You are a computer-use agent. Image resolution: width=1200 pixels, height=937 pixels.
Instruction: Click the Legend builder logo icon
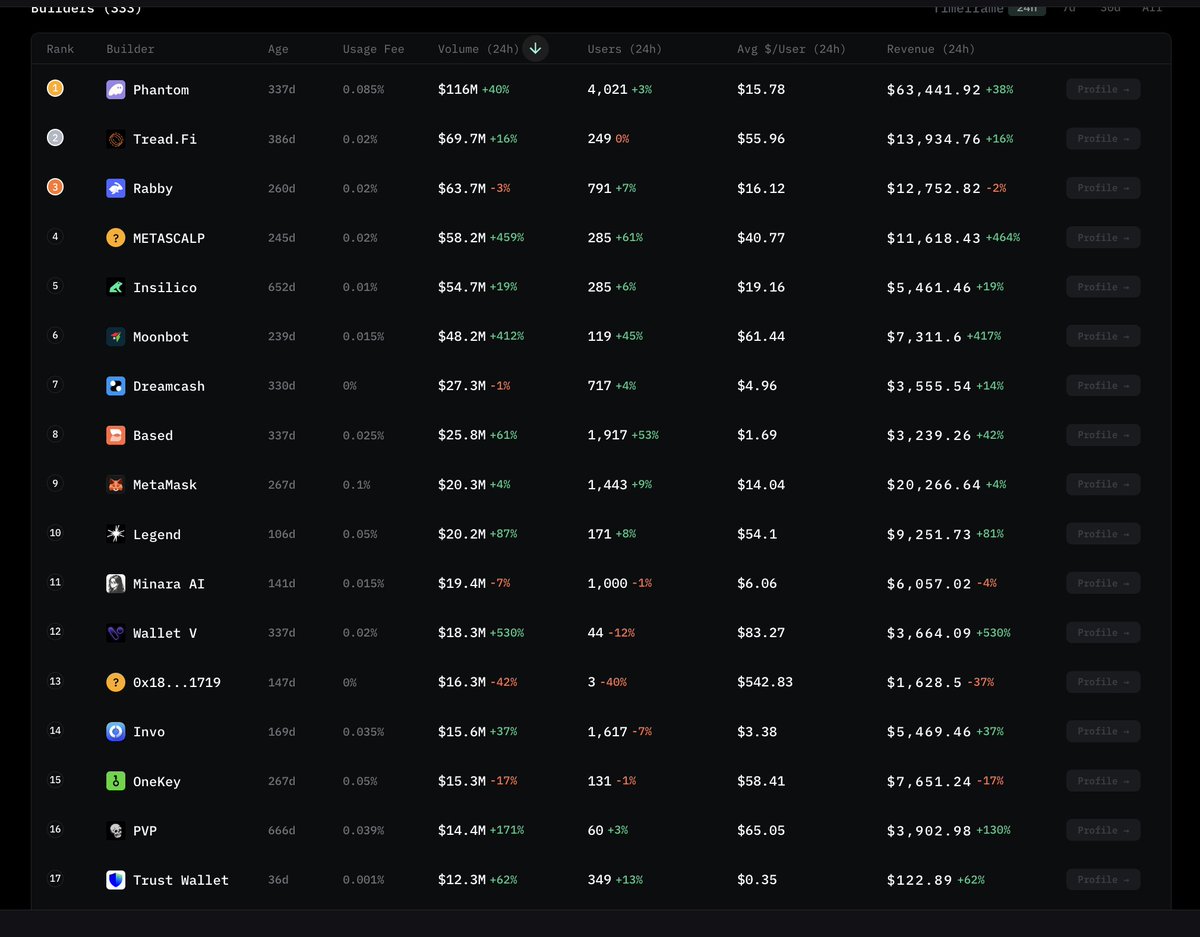coord(116,534)
